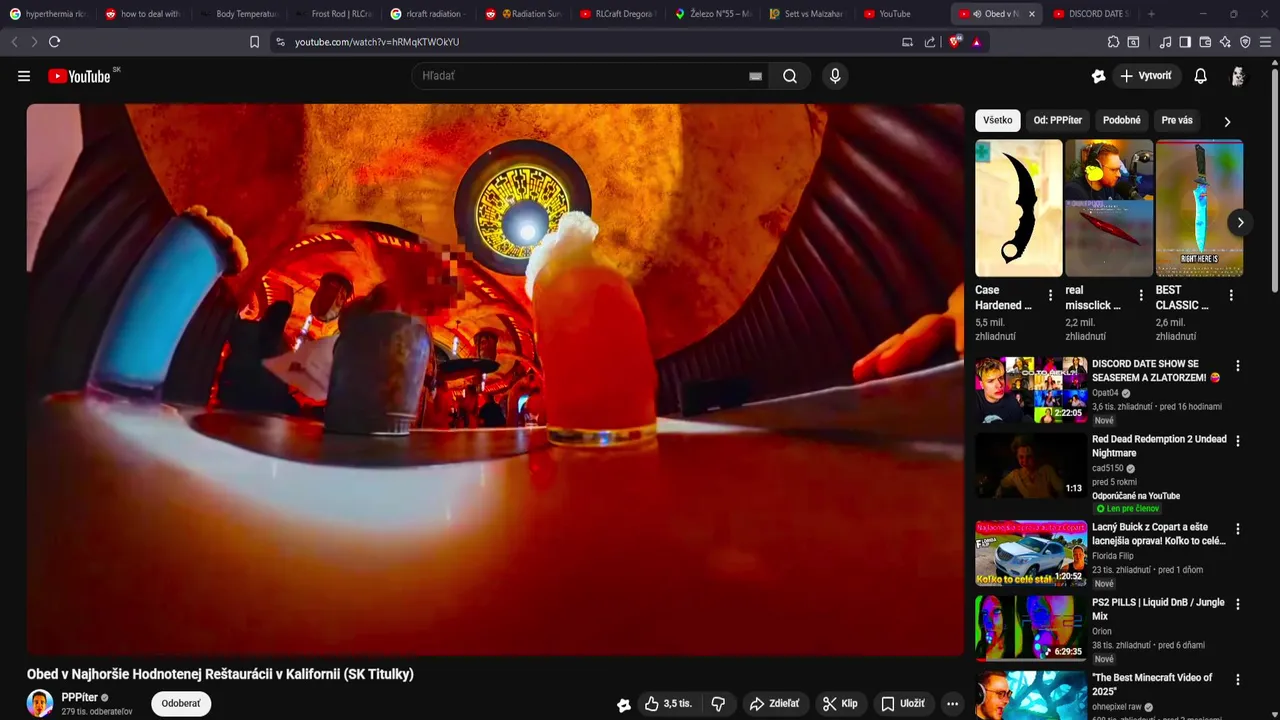Open Brave Rewards triangle icon

(x=976, y=42)
